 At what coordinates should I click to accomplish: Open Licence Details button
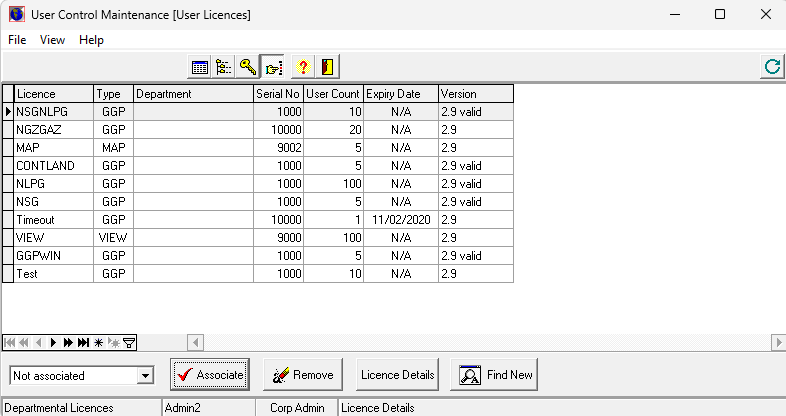pos(397,374)
